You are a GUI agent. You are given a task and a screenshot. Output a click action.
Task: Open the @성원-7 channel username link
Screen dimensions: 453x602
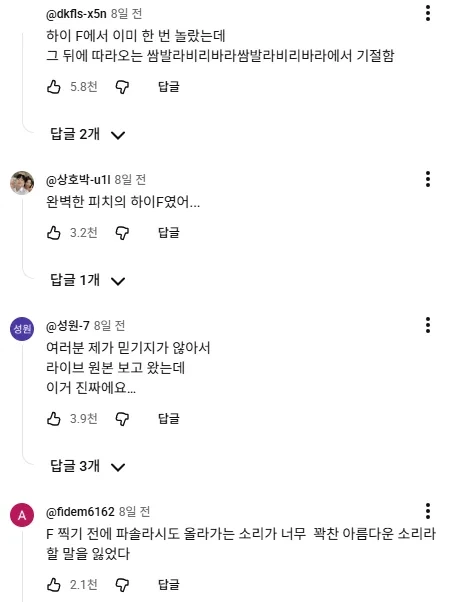68,326
